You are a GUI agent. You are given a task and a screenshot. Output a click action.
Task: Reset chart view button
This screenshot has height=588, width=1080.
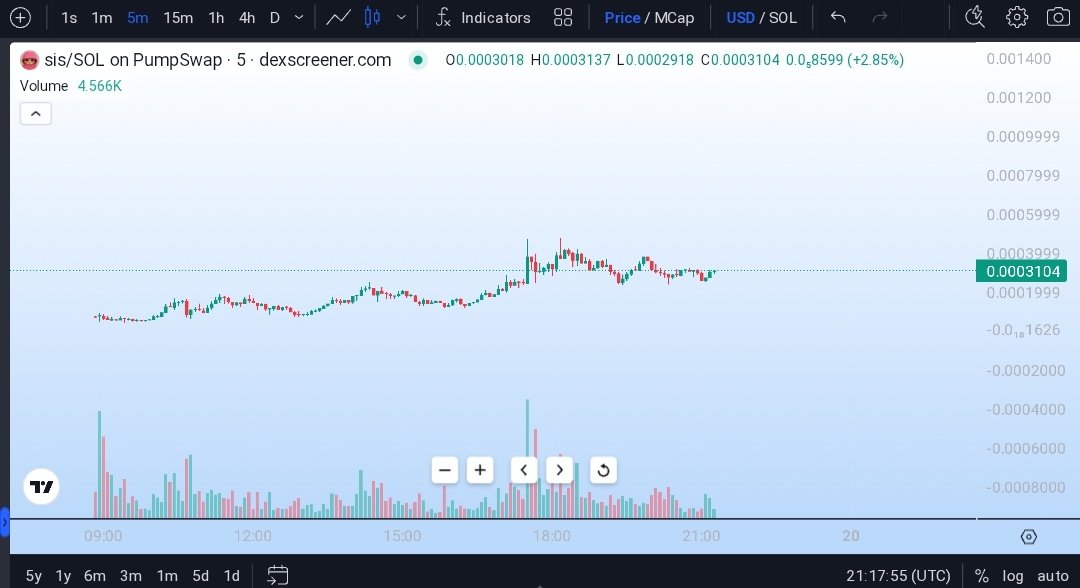[x=603, y=470]
